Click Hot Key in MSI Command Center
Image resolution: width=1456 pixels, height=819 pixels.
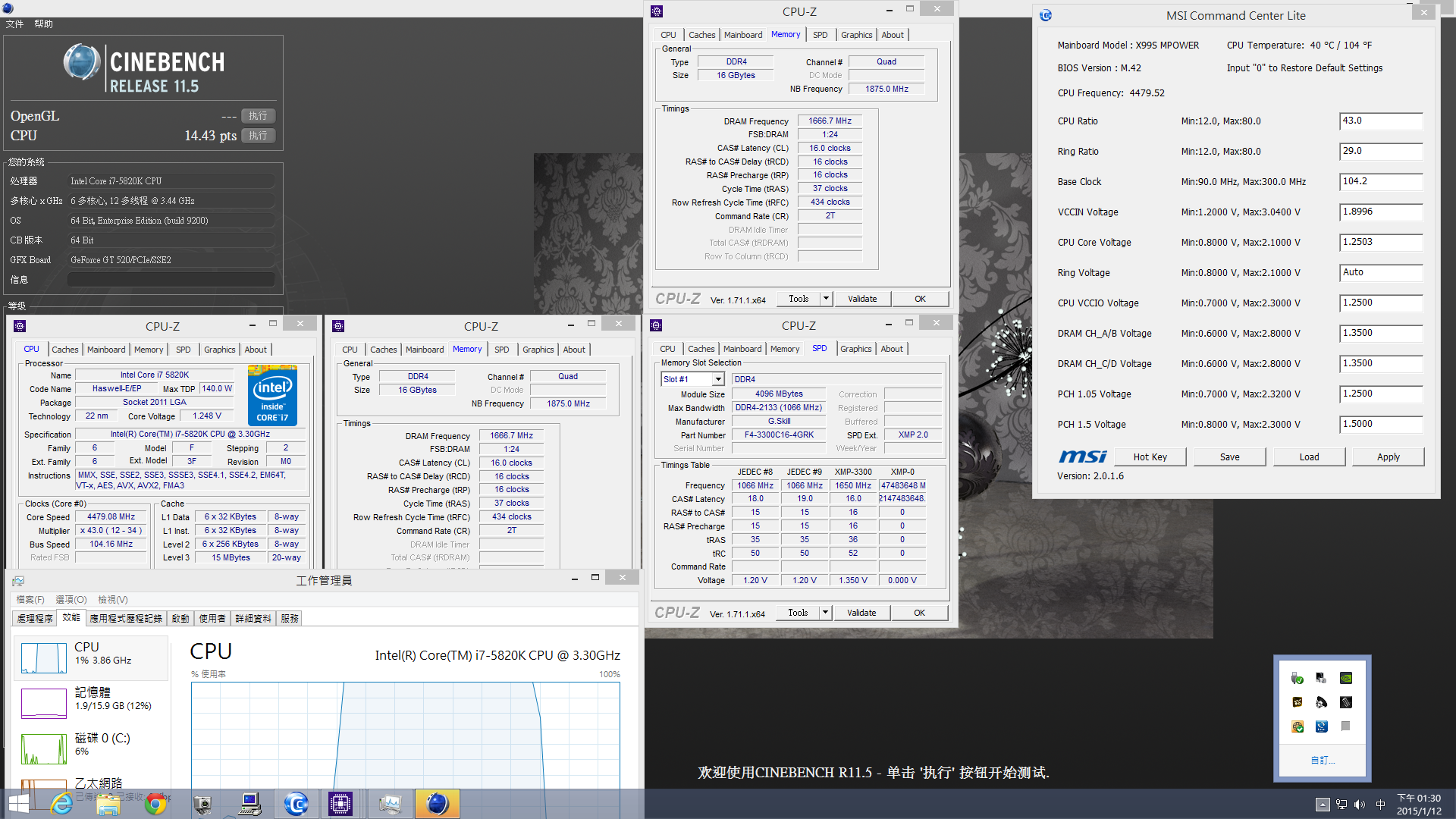pyautogui.click(x=1150, y=457)
